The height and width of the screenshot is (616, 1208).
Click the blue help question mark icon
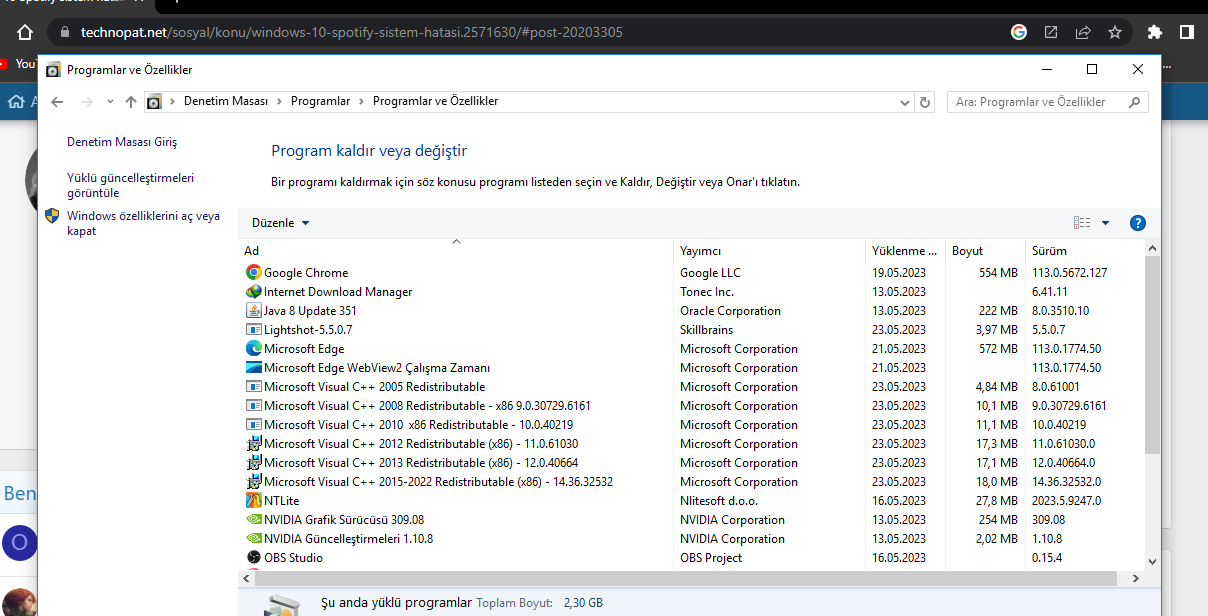[1137, 223]
